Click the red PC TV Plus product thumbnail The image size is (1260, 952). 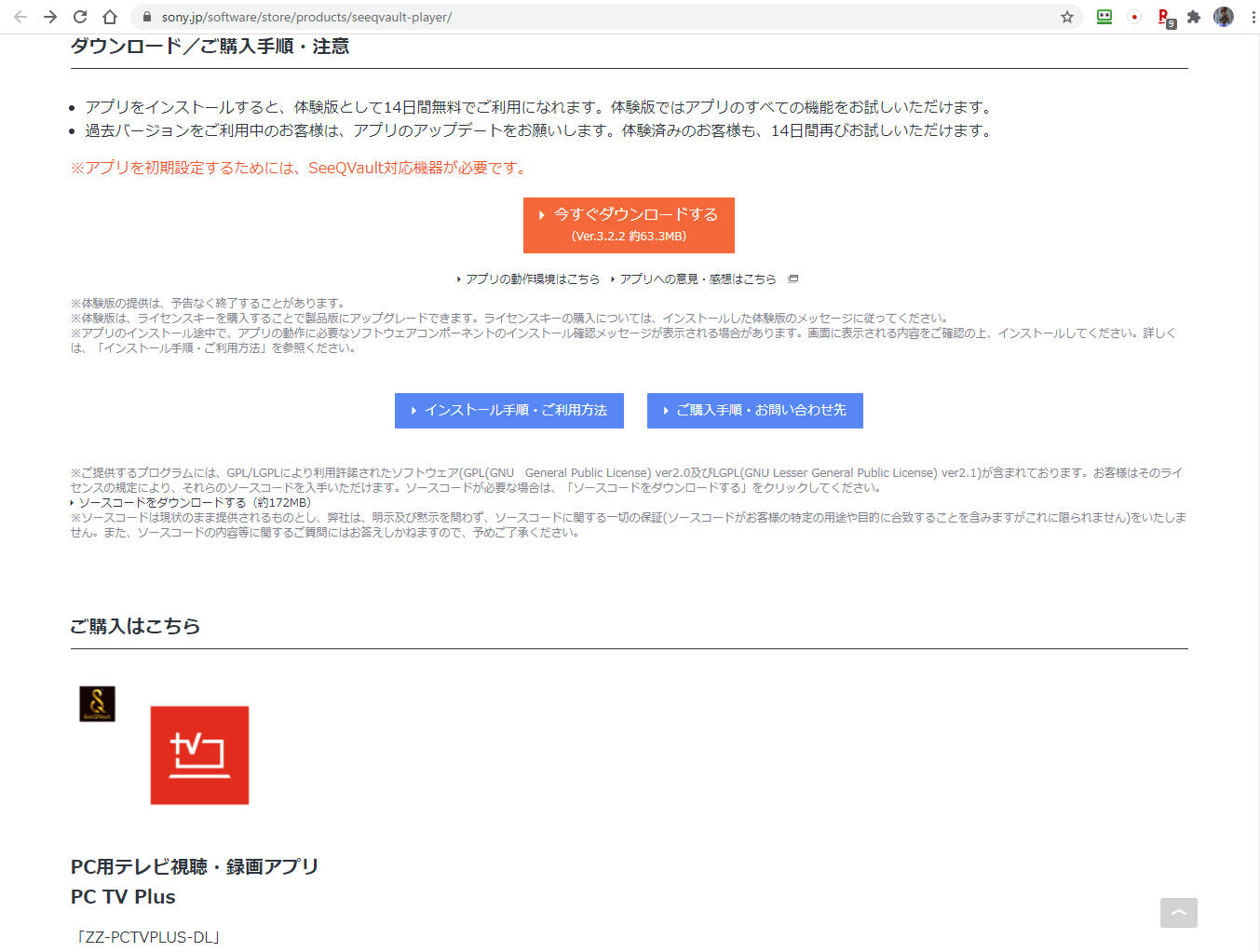[x=199, y=755]
